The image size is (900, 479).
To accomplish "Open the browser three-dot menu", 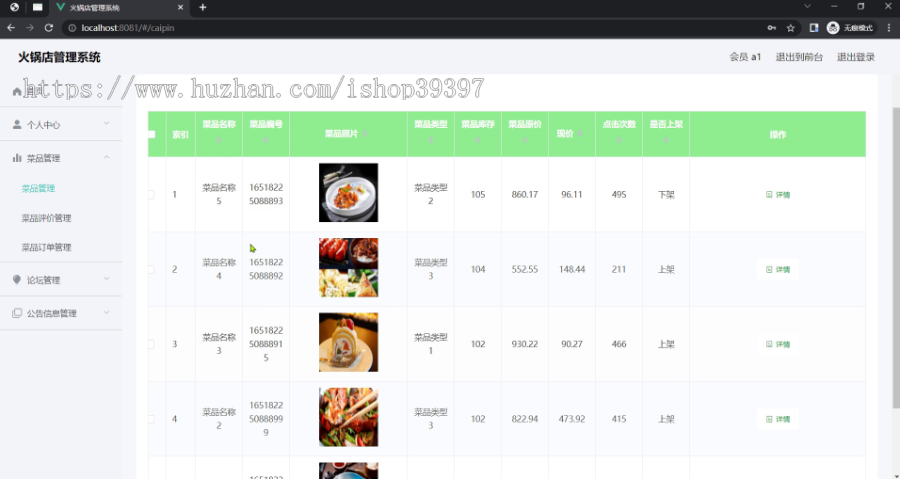I will [x=889, y=28].
